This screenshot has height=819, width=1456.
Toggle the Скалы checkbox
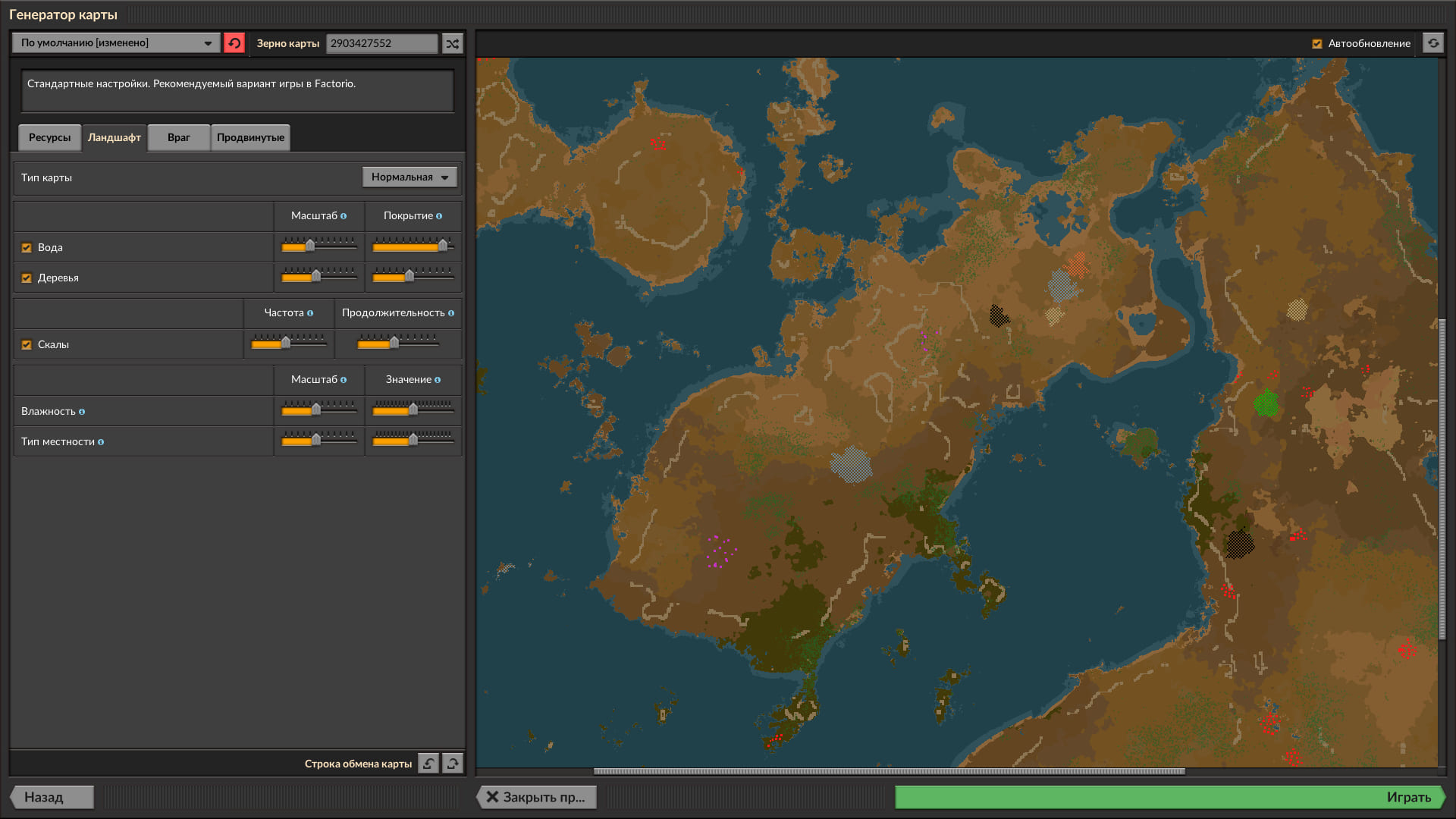point(27,345)
